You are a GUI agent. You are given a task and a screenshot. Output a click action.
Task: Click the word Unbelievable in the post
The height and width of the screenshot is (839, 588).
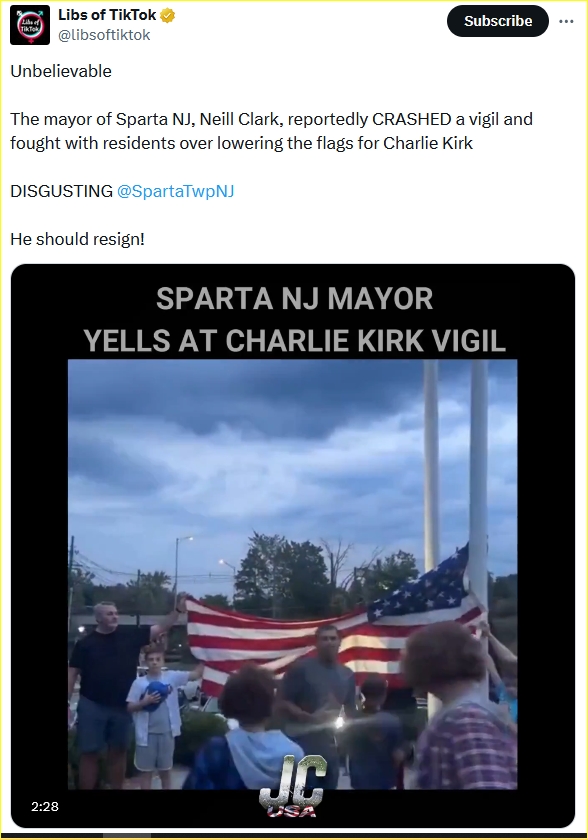(x=61, y=71)
